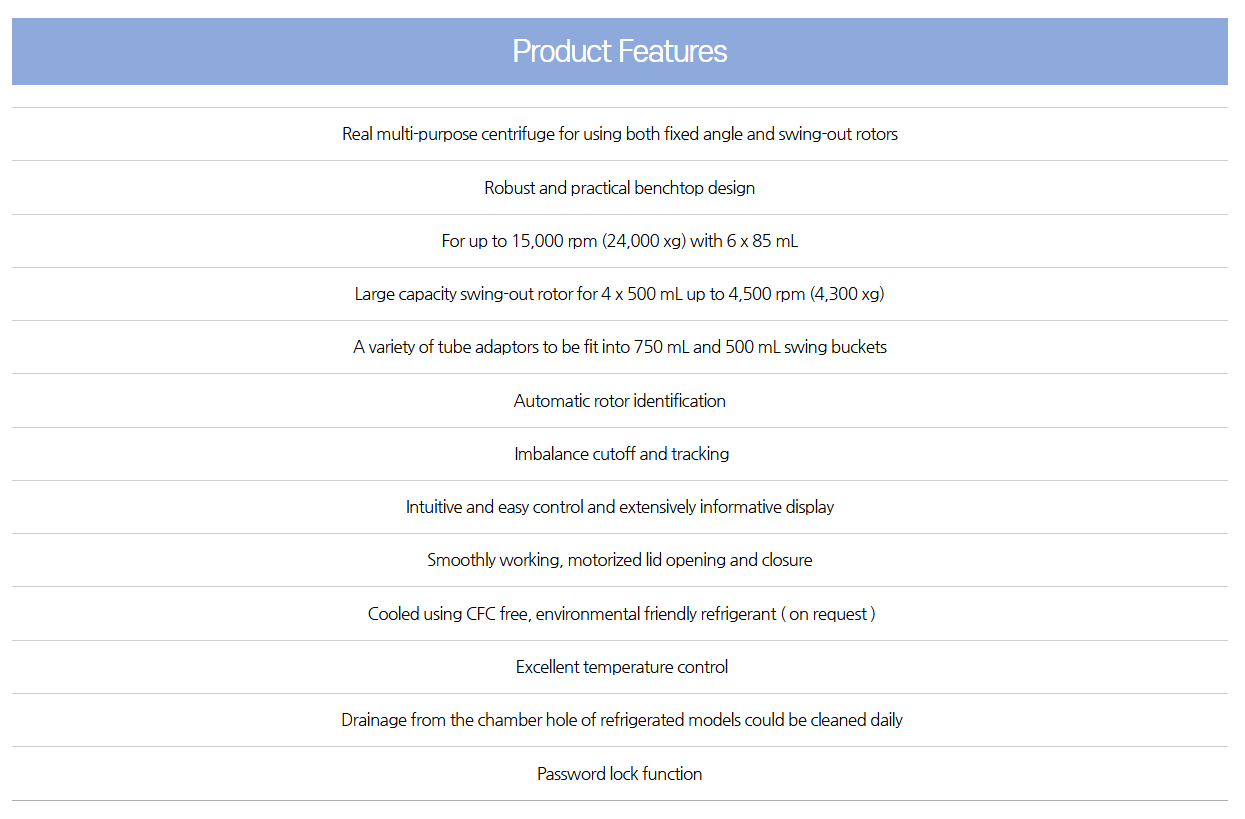Select the Password lock function row
The height and width of the screenshot is (819, 1245).
tap(620, 774)
